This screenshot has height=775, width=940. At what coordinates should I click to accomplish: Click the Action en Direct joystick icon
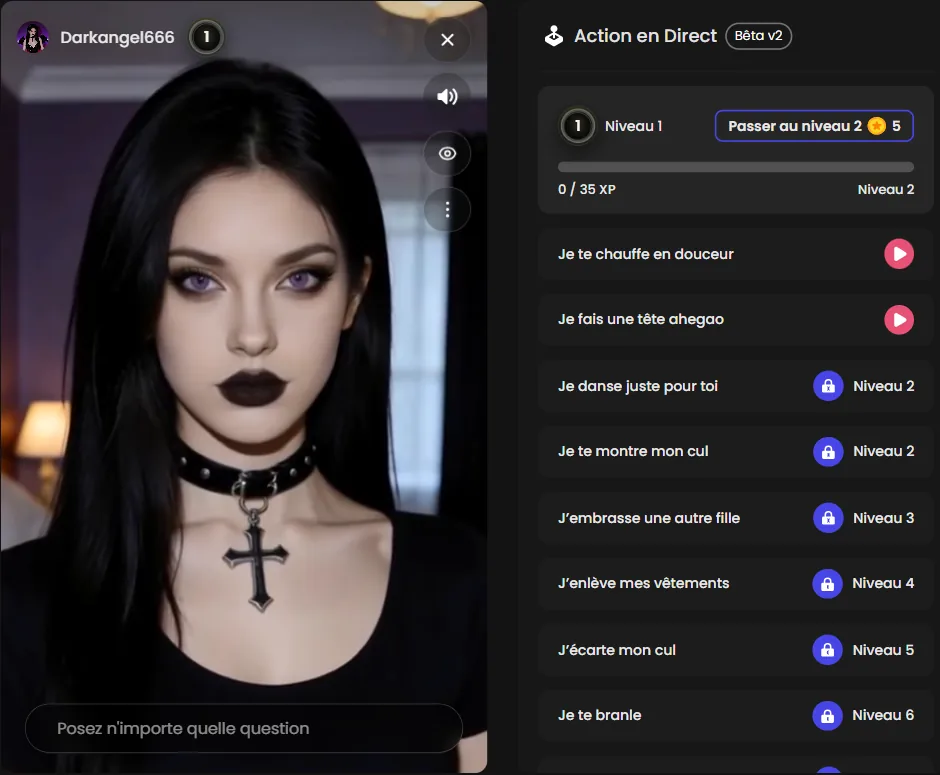554,36
